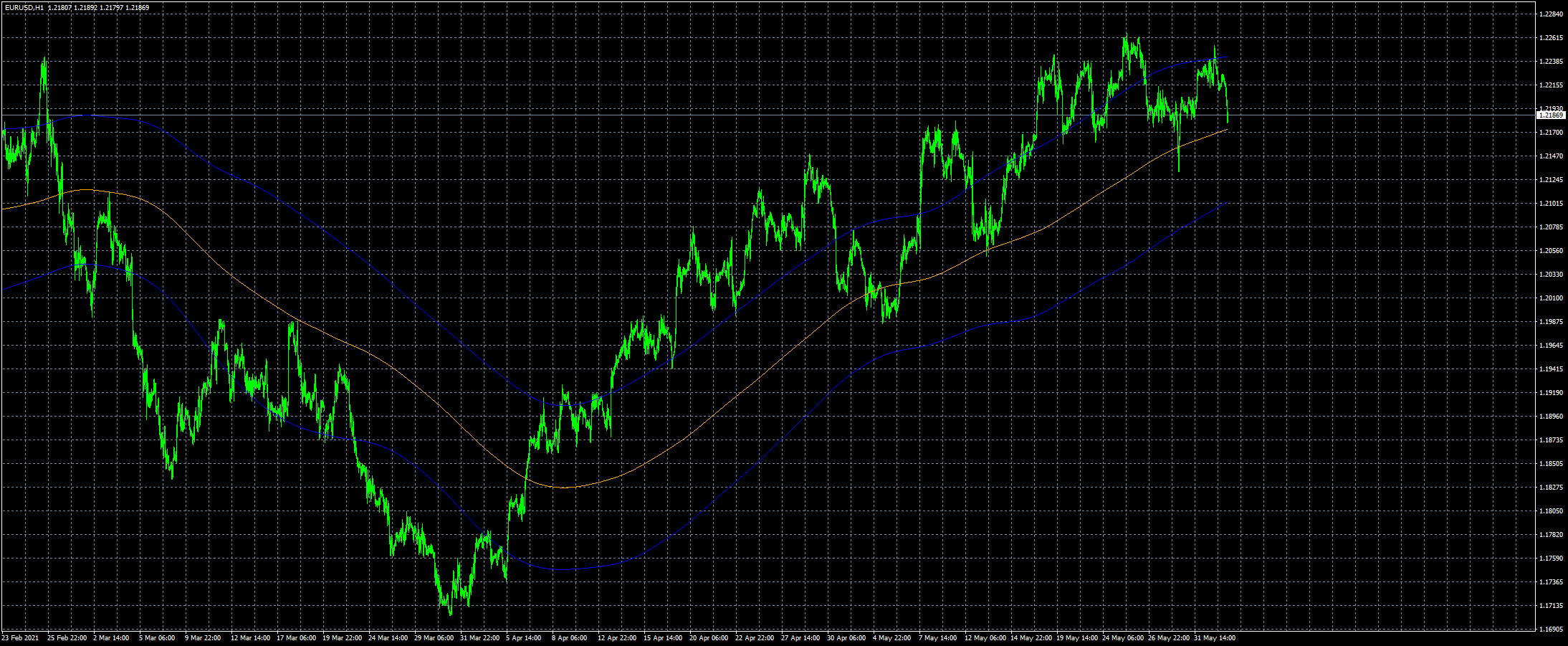Click the 4 May 22:00 time label

(891, 637)
